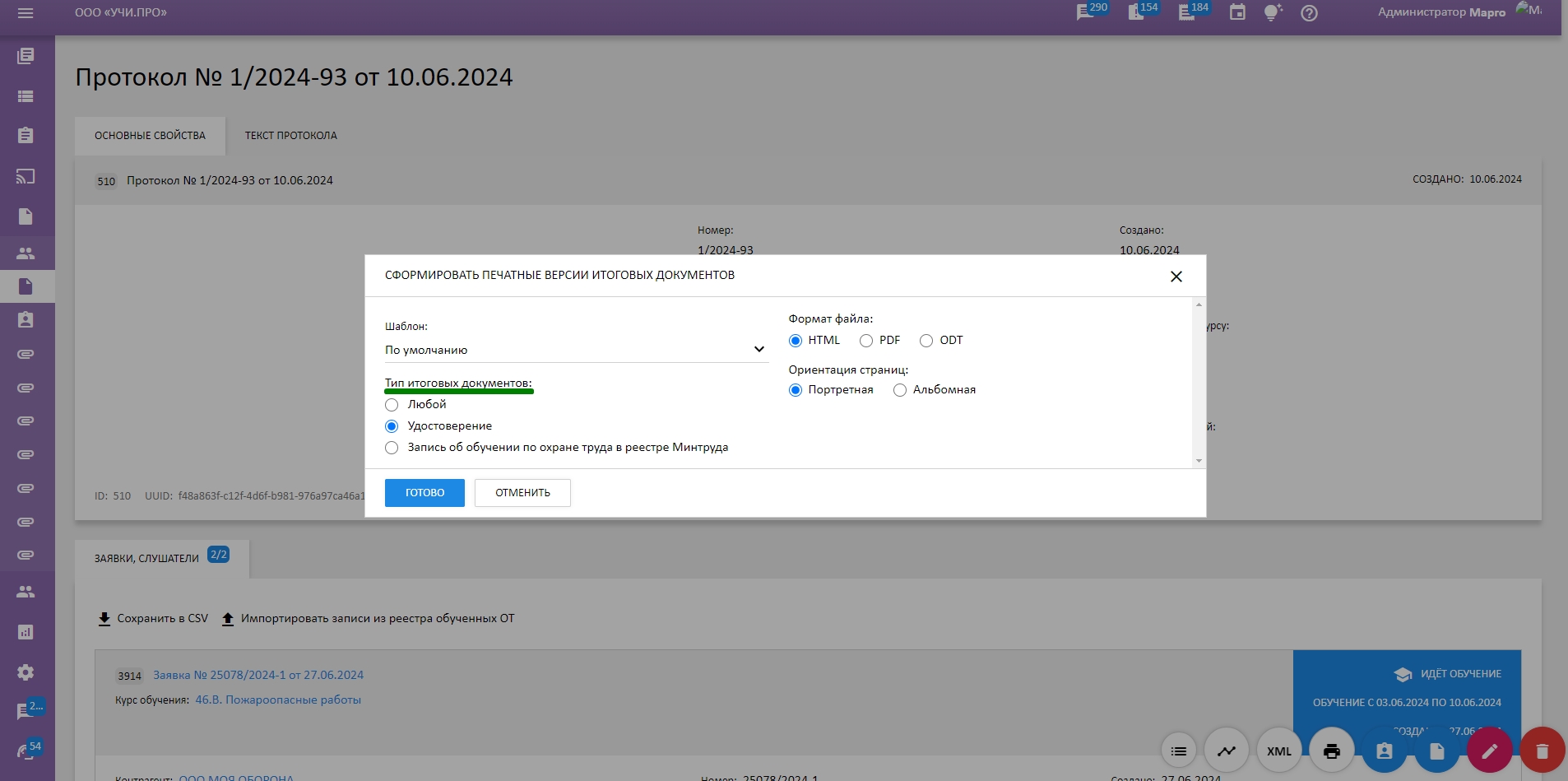Screen dimensions: 1568x781
Task: Click the floating red trash delete button
Action: pos(1542,751)
